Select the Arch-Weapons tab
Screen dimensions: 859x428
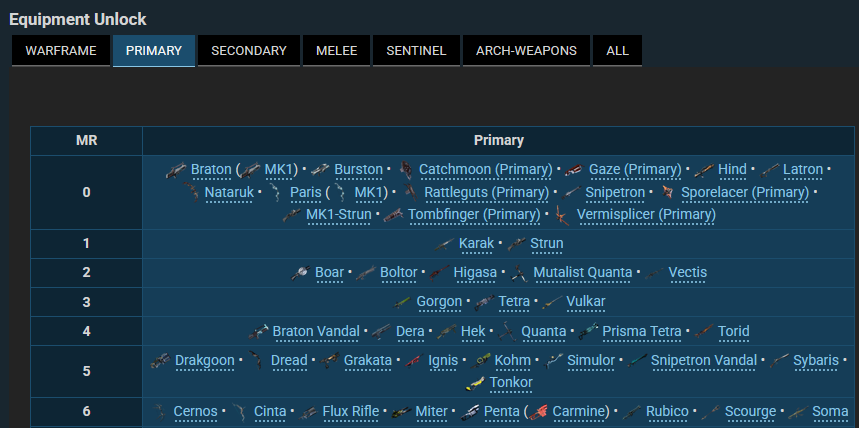click(x=526, y=51)
